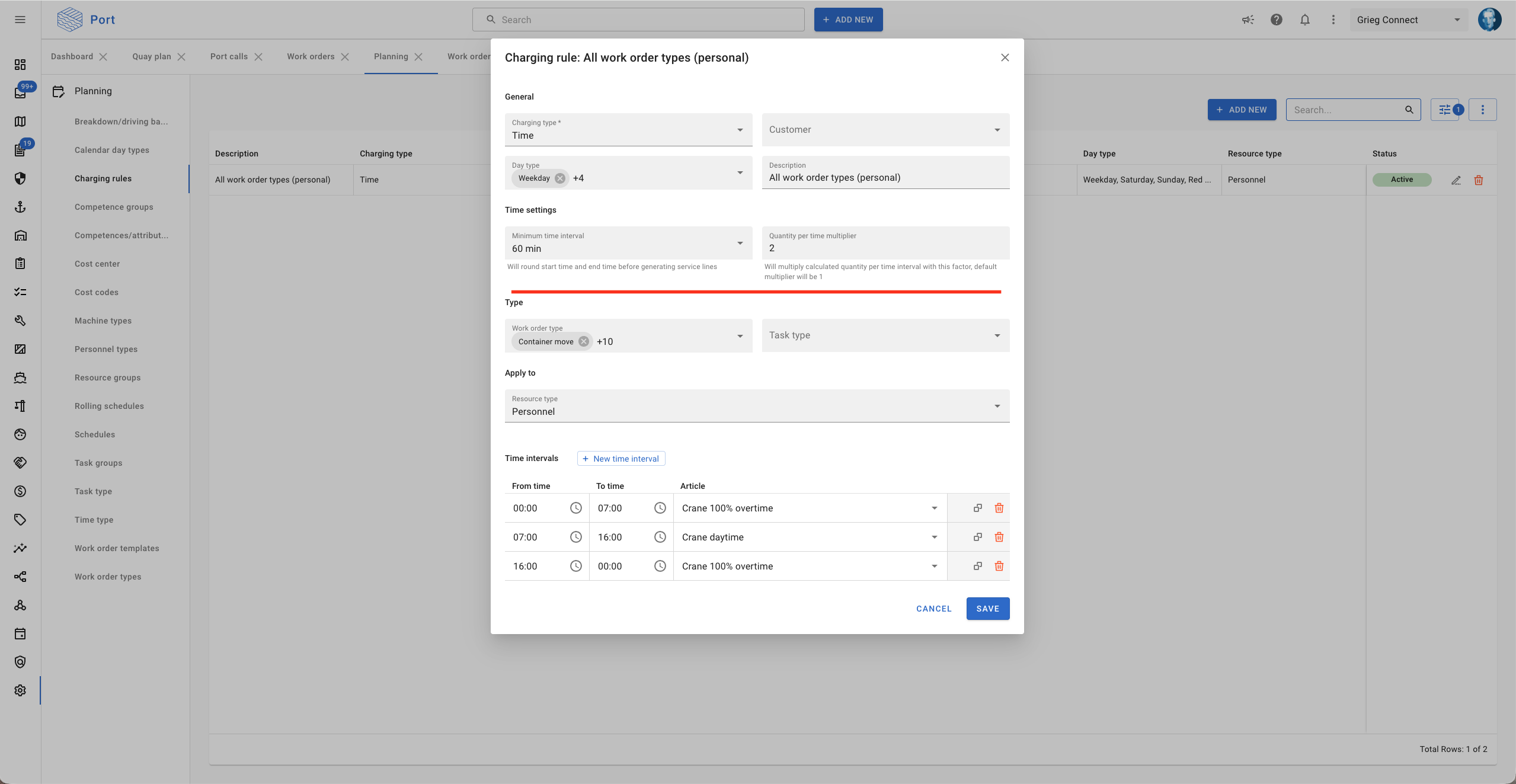This screenshot has width=1516, height=784.
Task: Select Work order types in Planning menu
Action: (108, 577)
